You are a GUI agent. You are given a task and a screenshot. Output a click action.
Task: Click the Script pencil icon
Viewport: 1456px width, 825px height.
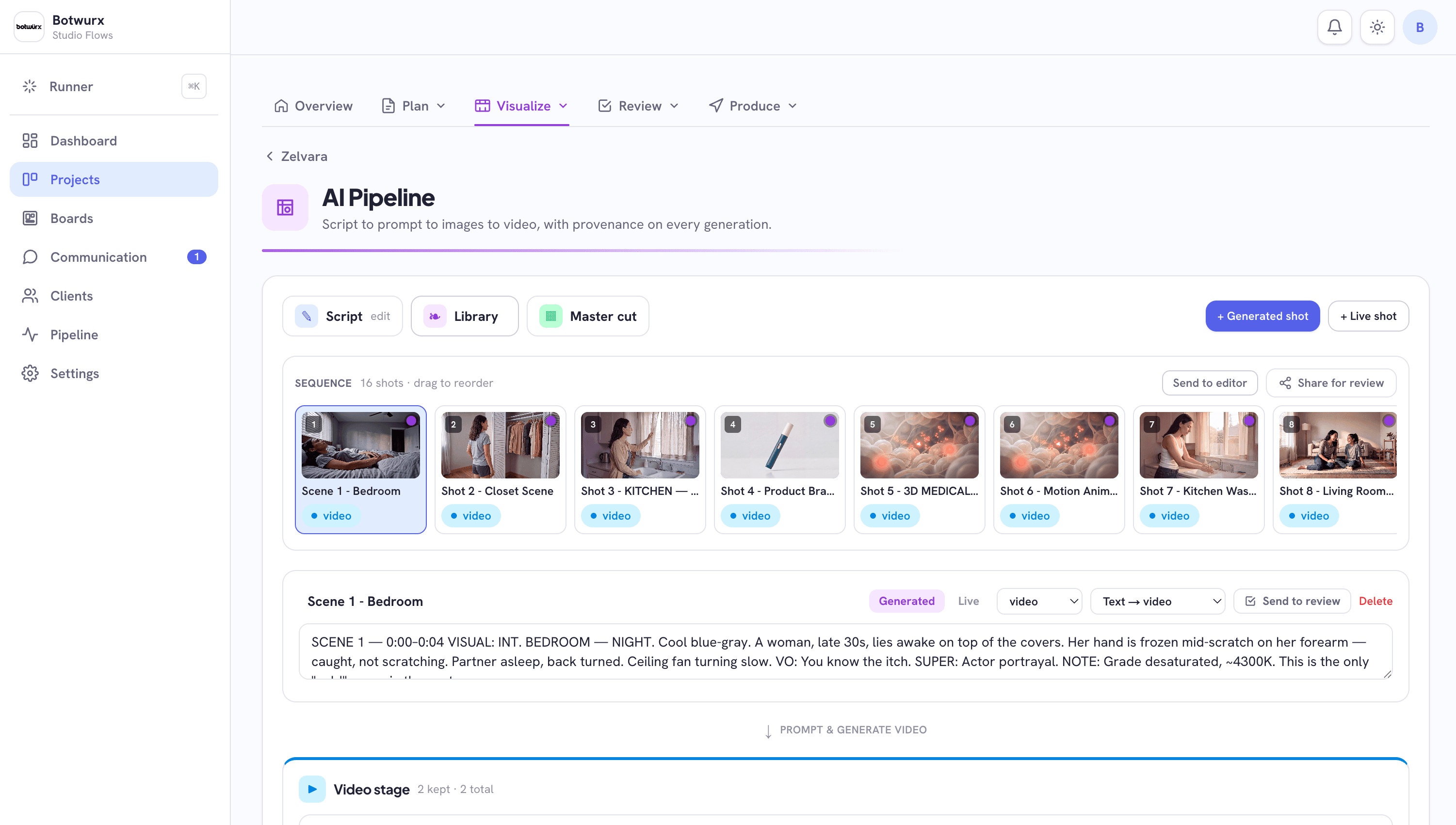tap(306, 316)
